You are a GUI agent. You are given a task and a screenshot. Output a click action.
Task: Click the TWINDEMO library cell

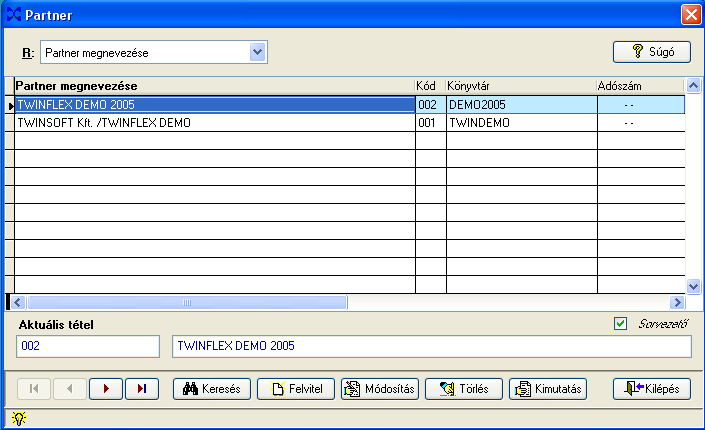pyautogui.click(x=522, y=123)
